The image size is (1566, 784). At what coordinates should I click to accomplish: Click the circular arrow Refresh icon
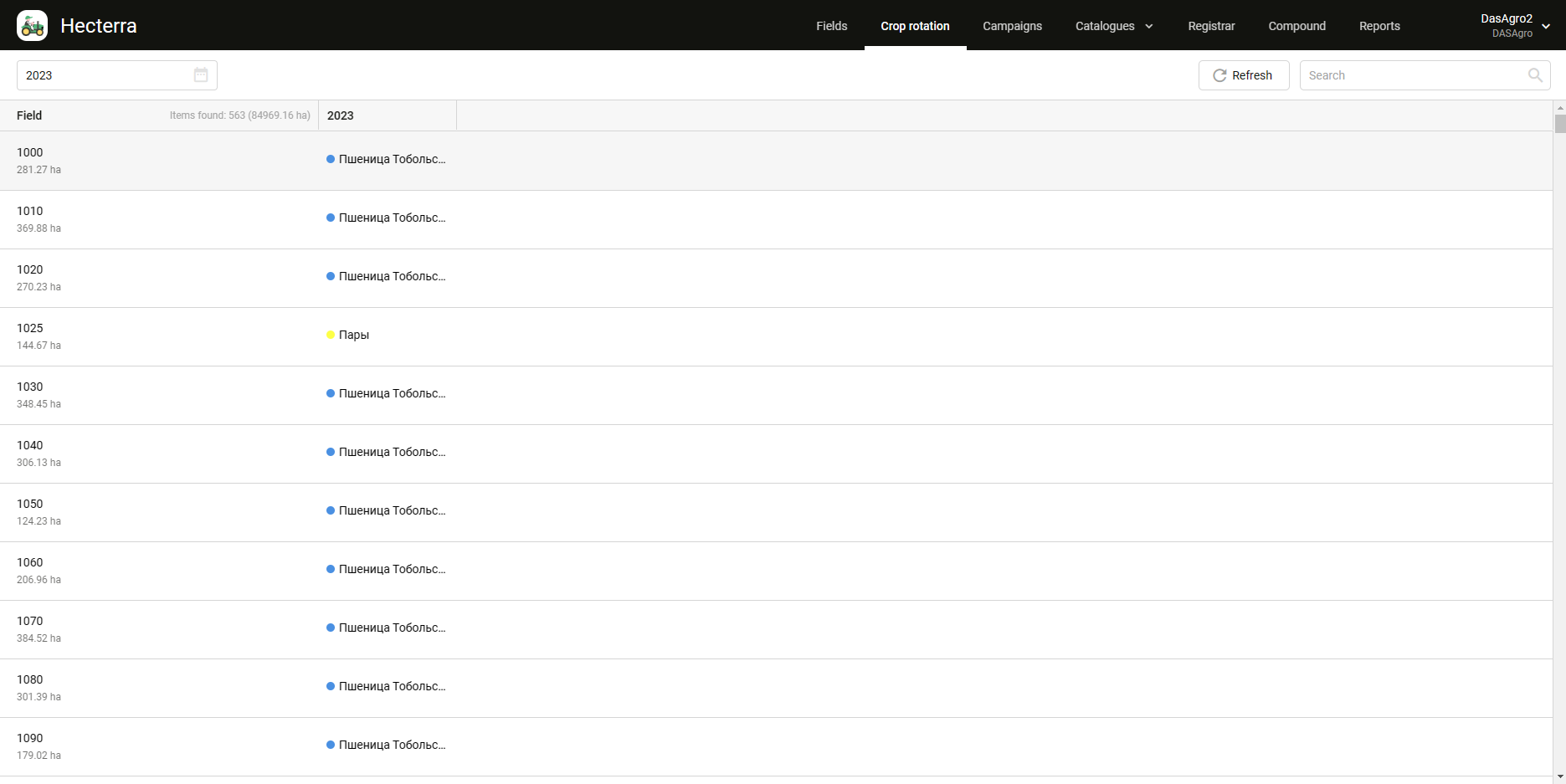(1219, 75)
